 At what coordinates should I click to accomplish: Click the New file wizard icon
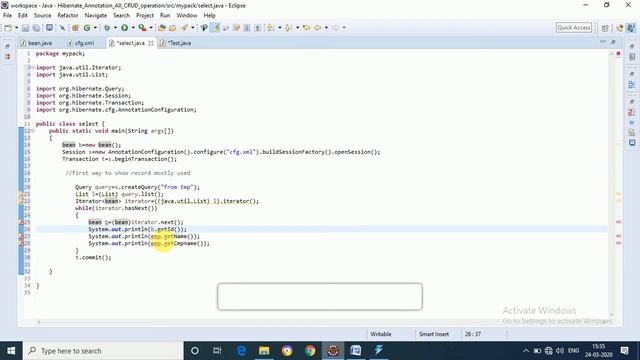click(8, 28)
